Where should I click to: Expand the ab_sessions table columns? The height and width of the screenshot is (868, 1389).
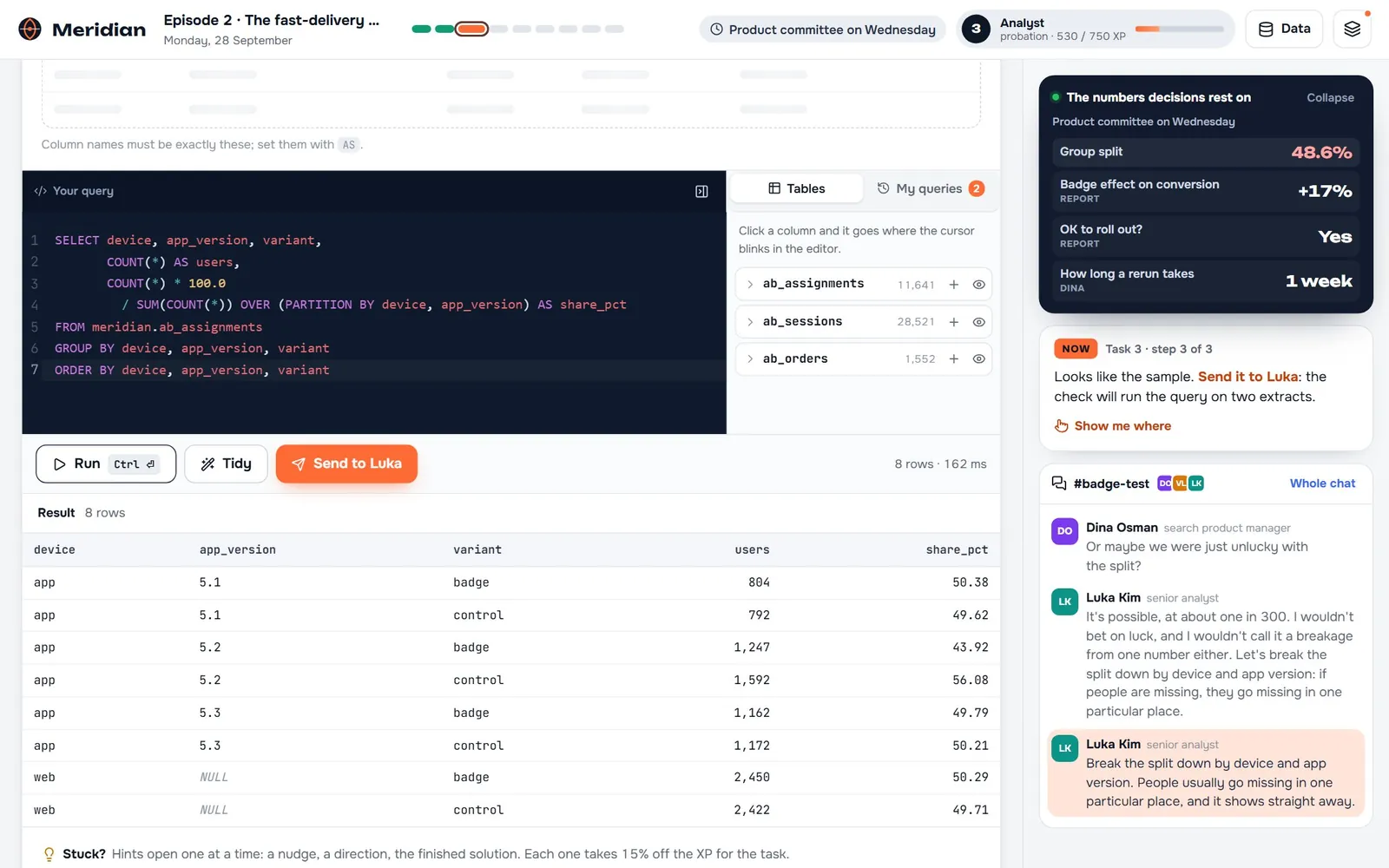tap(750, 322)
